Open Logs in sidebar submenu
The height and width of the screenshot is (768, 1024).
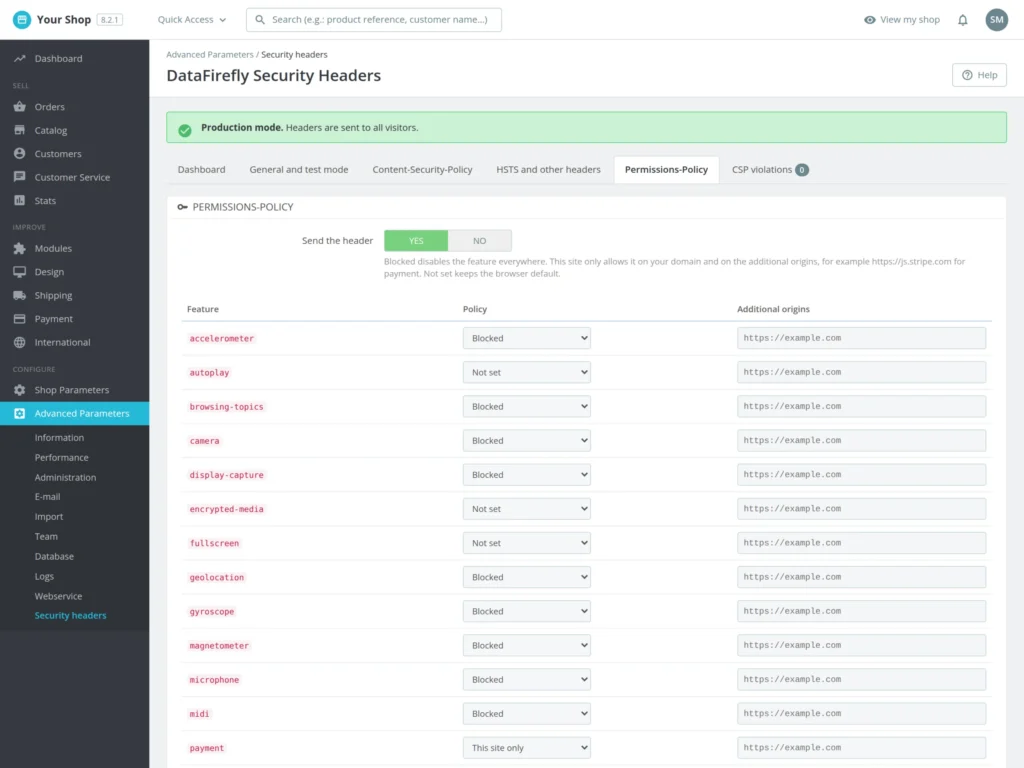(x=44, y=576)
